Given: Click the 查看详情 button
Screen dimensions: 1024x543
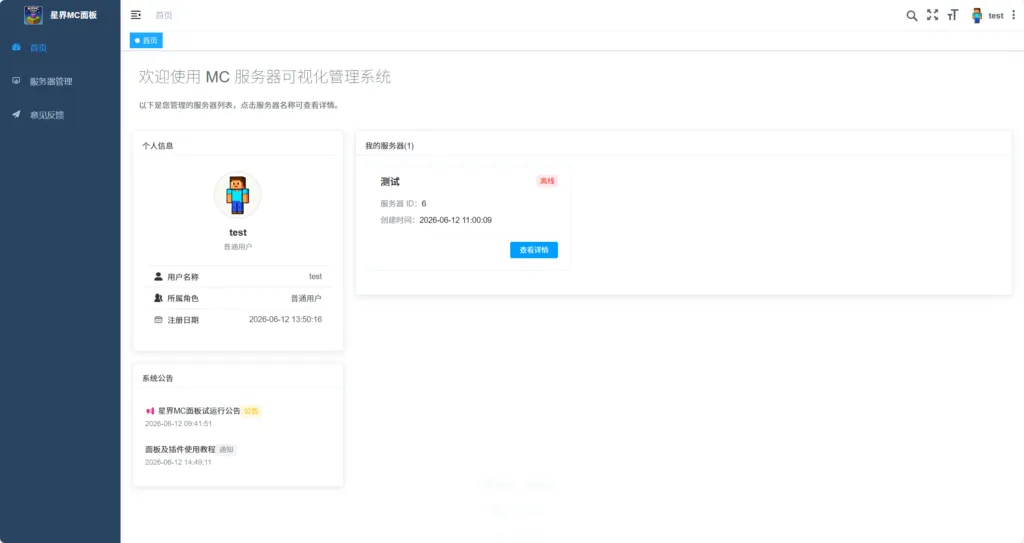Looking at the screenshot, I should tap(534, 250).
